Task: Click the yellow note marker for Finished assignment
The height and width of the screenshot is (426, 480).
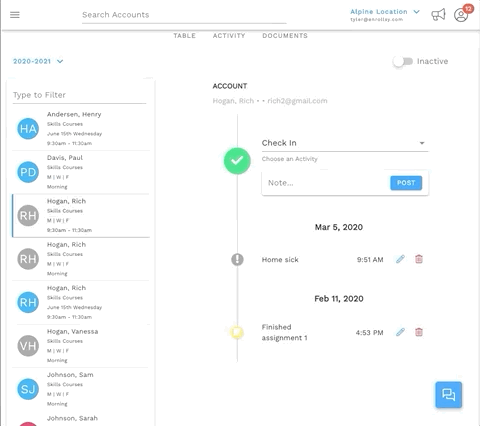Action: (x=237, y=332)
